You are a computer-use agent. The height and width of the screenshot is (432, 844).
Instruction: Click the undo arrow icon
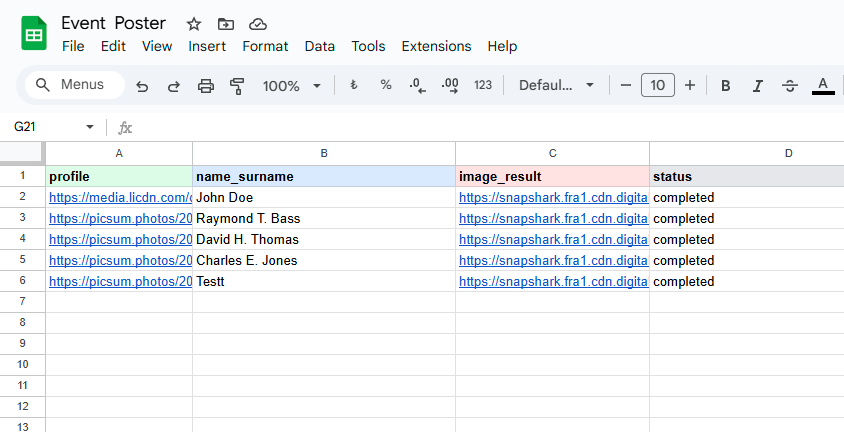tap(142, 86)
